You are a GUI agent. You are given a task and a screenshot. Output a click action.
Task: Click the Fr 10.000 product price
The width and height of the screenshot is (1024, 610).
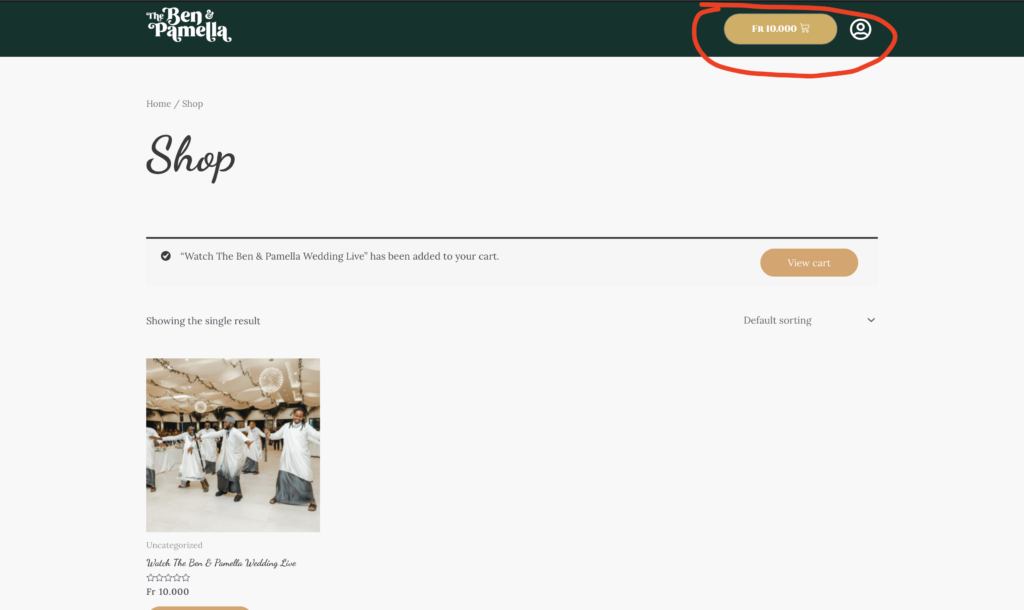[x=168, y=592]
